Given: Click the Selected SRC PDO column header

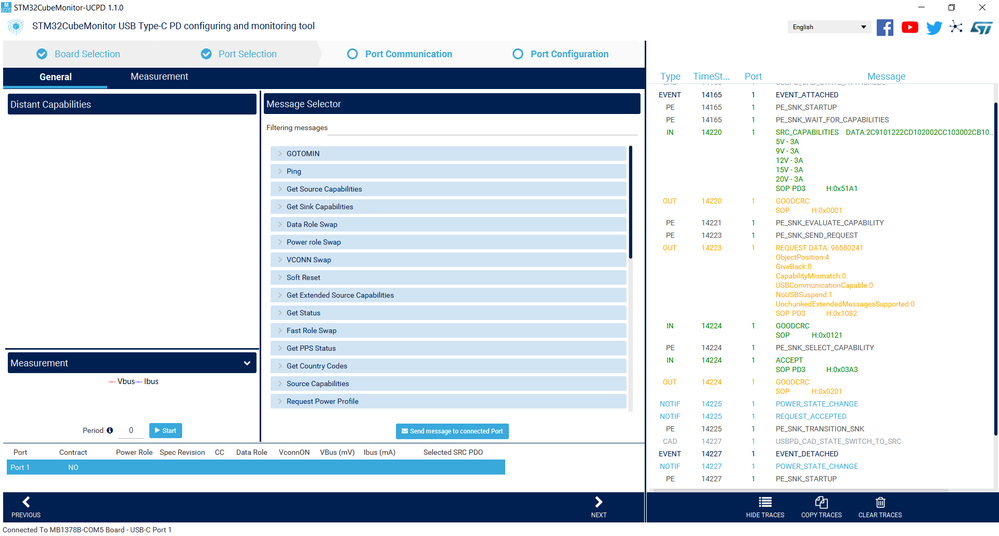Looking at the screenshot, I should coord(453,453).
